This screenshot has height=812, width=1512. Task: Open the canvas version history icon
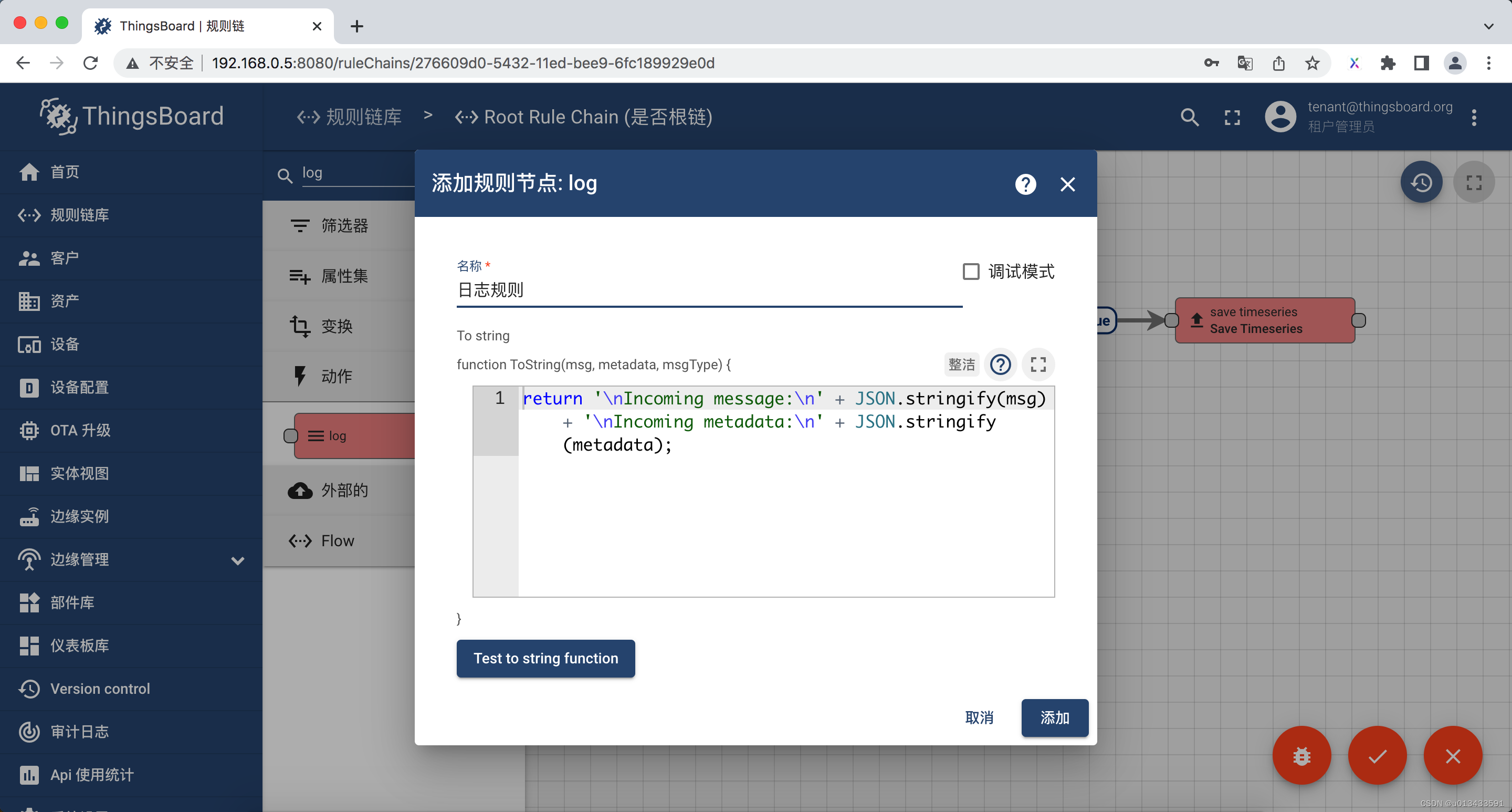pos(1422,182)
